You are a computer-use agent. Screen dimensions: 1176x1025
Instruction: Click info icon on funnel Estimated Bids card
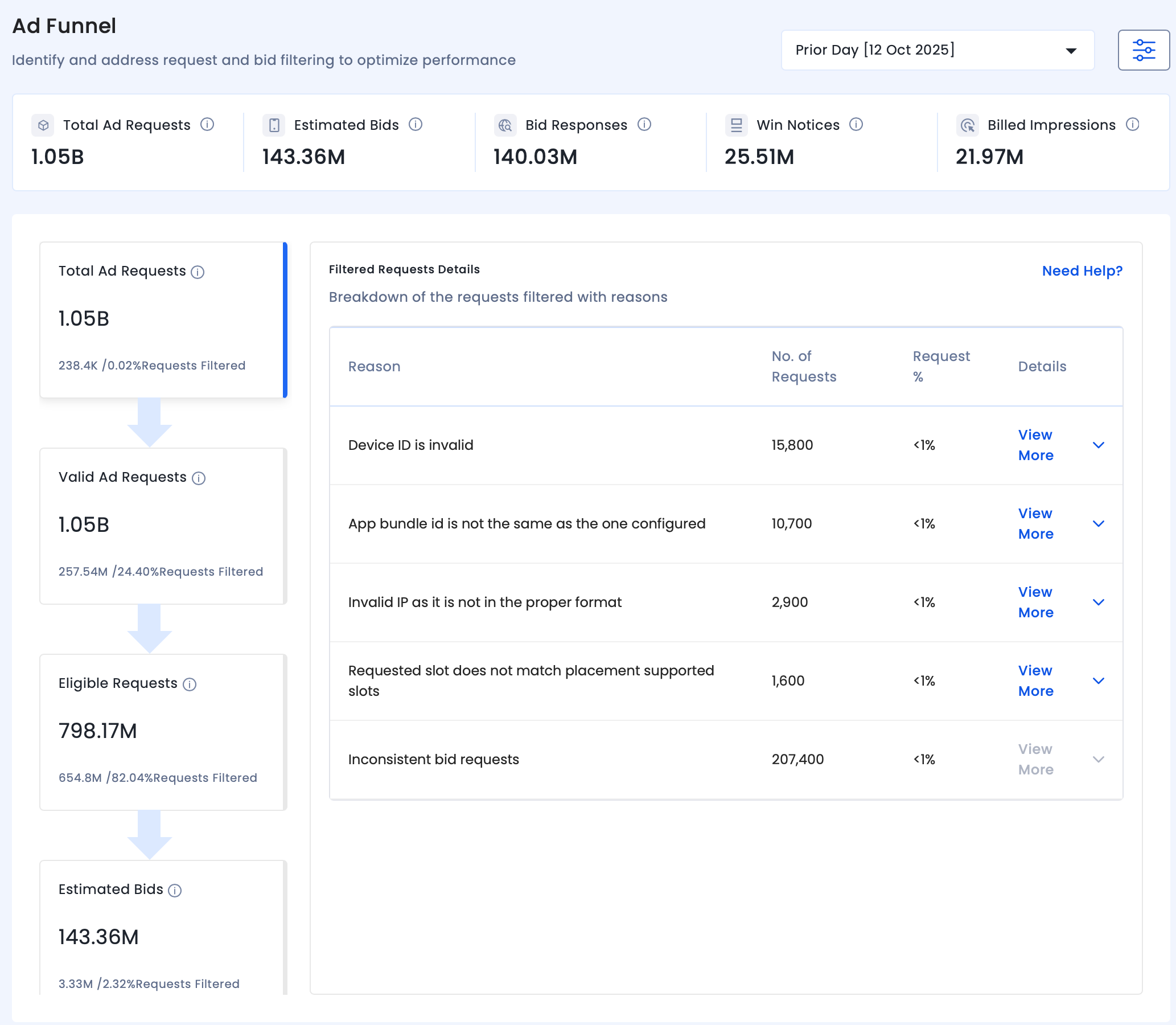tap(175, 891)
